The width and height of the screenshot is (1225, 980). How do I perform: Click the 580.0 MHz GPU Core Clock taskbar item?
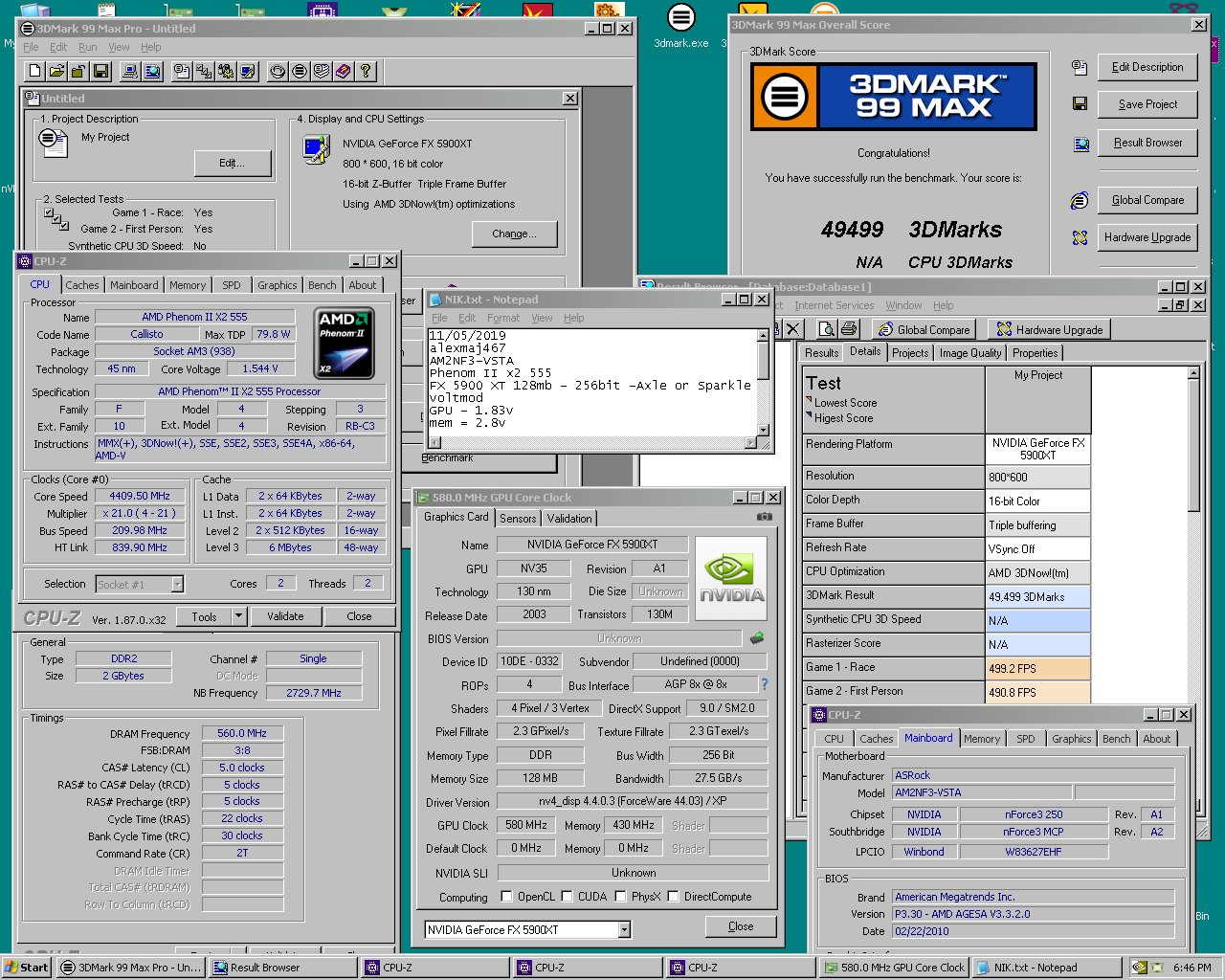click(x=894, y=968)
